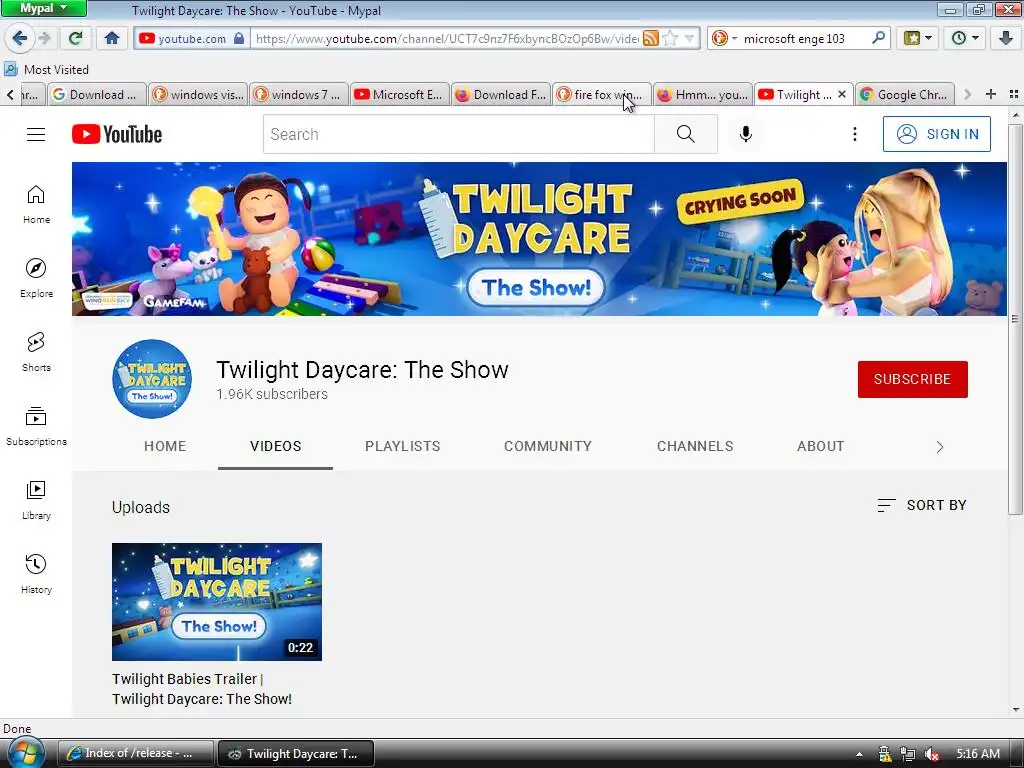Click the YouTube search input field
The height and width of the screenshot is (768, 1024).
click(x=458, y=134)
